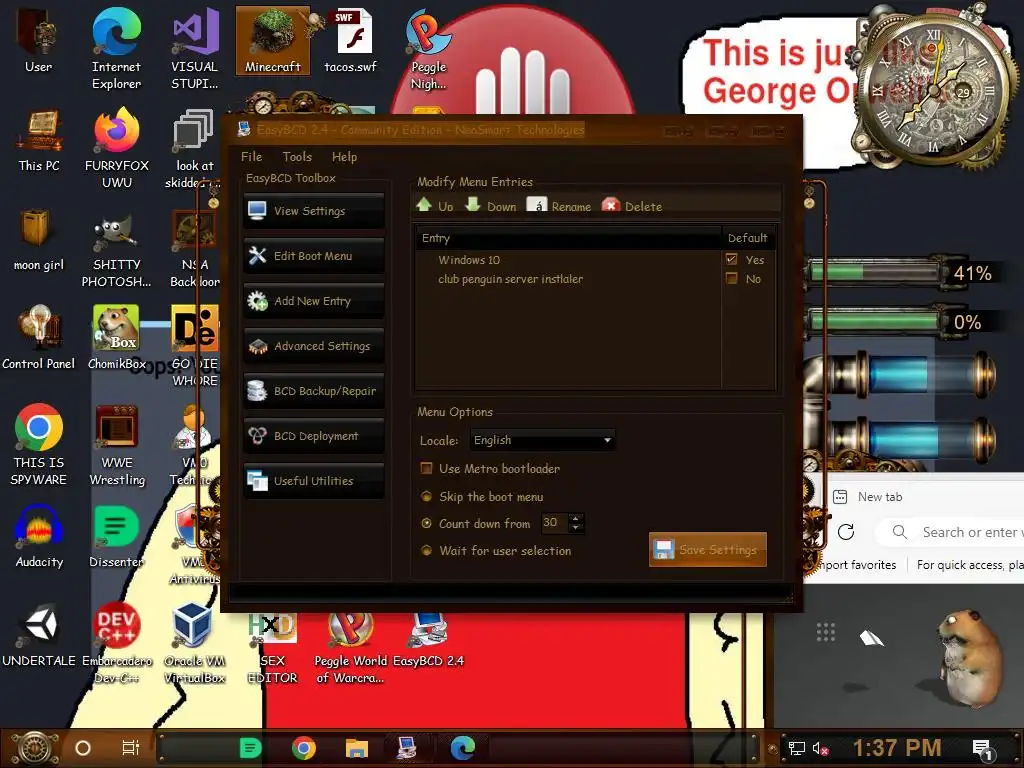Open Task View on taskbar
Image resolution: width=1024 pixels, height=768 pixels.
(x=131, y=748)
